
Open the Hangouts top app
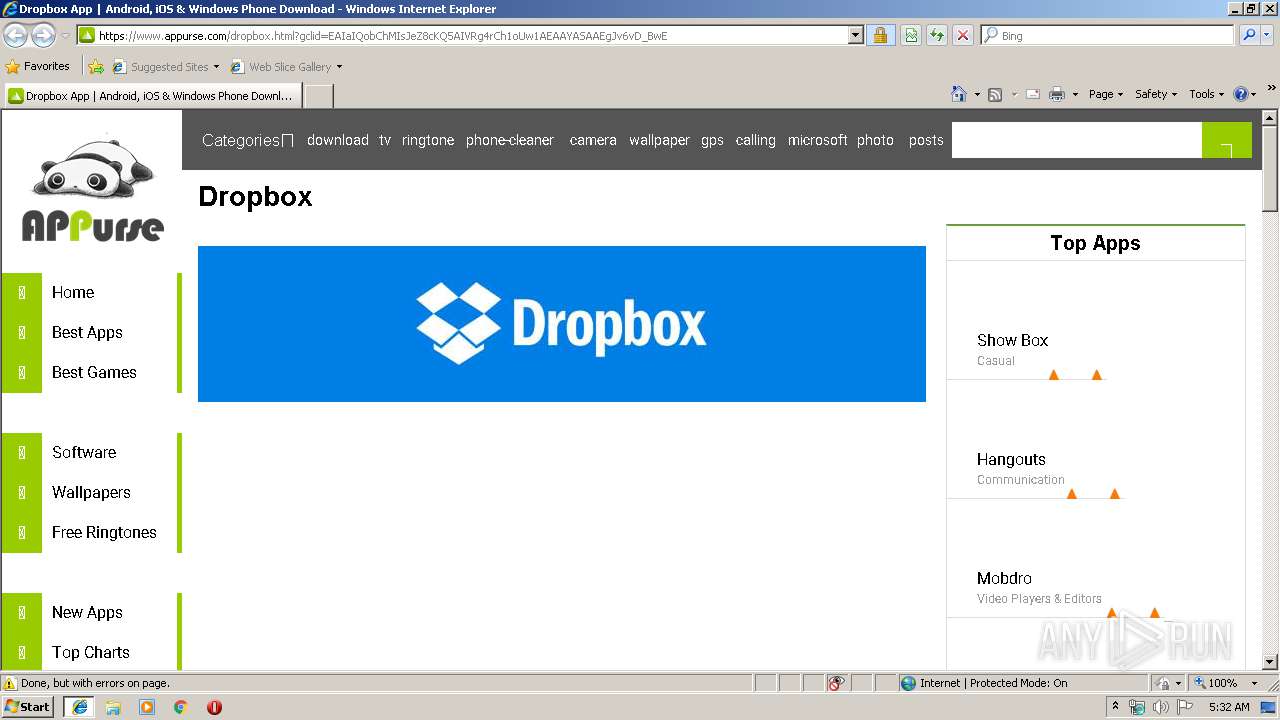pos(1011,459)
